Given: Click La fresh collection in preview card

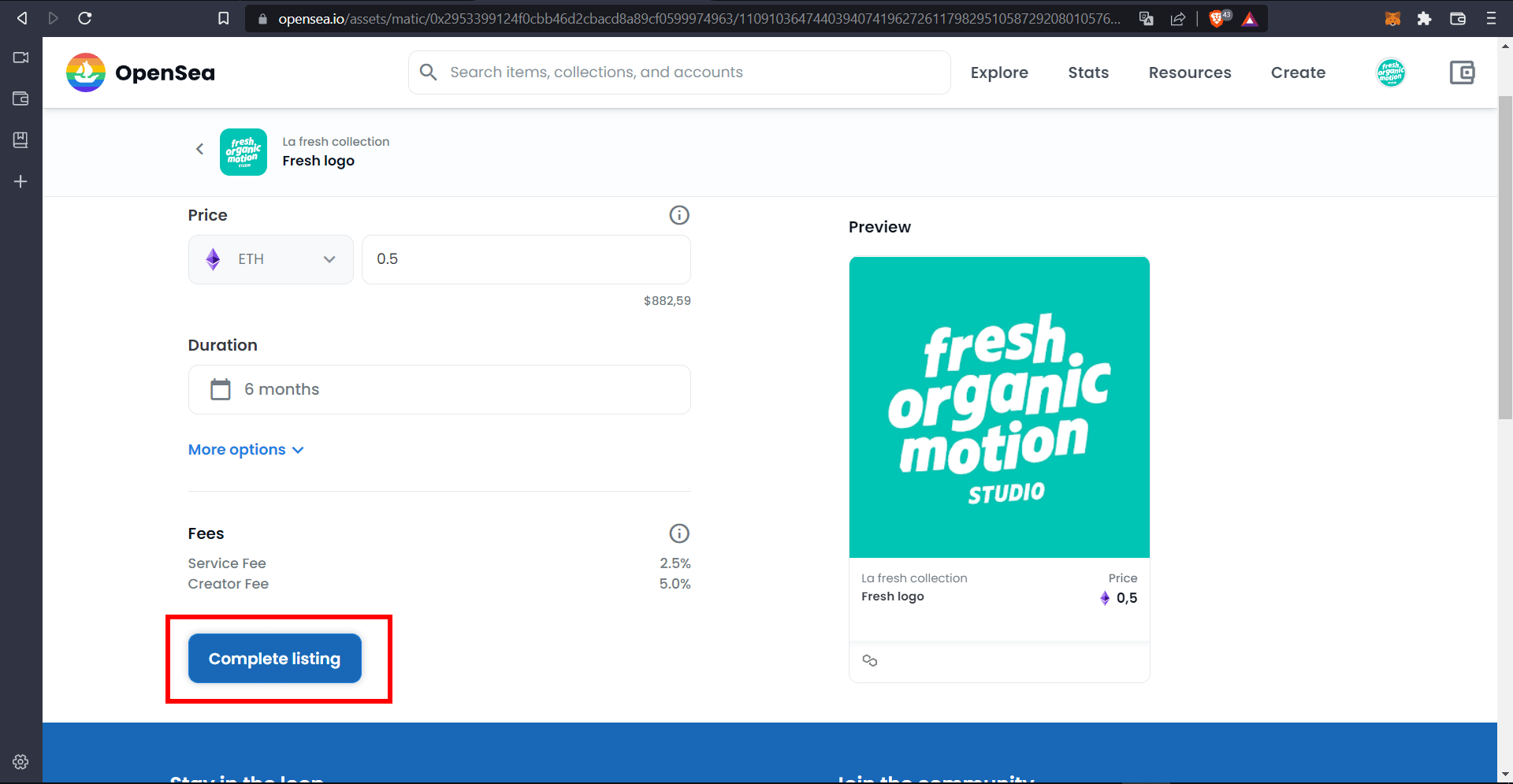Looking at the screenshot, I should click(914, 578).
